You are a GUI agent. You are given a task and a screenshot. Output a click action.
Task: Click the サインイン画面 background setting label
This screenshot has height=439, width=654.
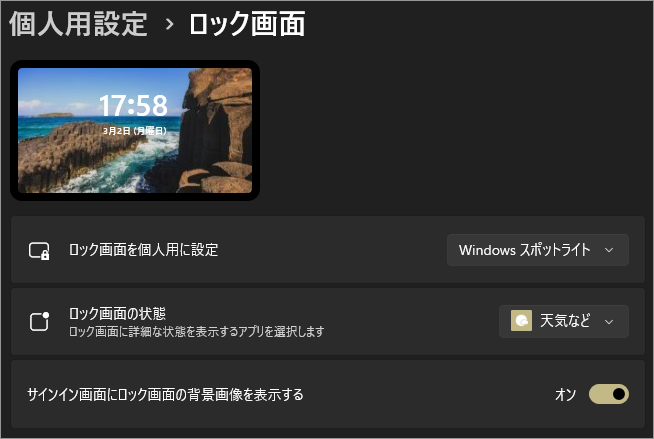tap(166, 394)
